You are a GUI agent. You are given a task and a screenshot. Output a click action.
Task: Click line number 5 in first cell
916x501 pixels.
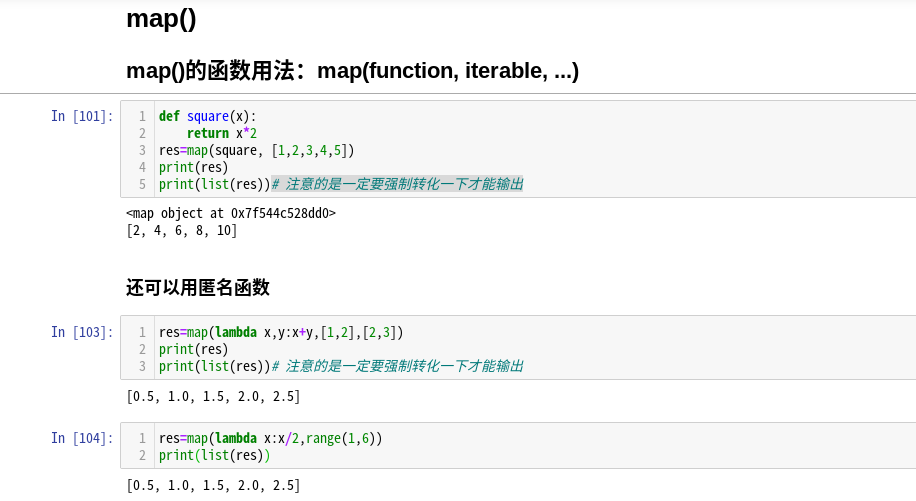(142, 184)
